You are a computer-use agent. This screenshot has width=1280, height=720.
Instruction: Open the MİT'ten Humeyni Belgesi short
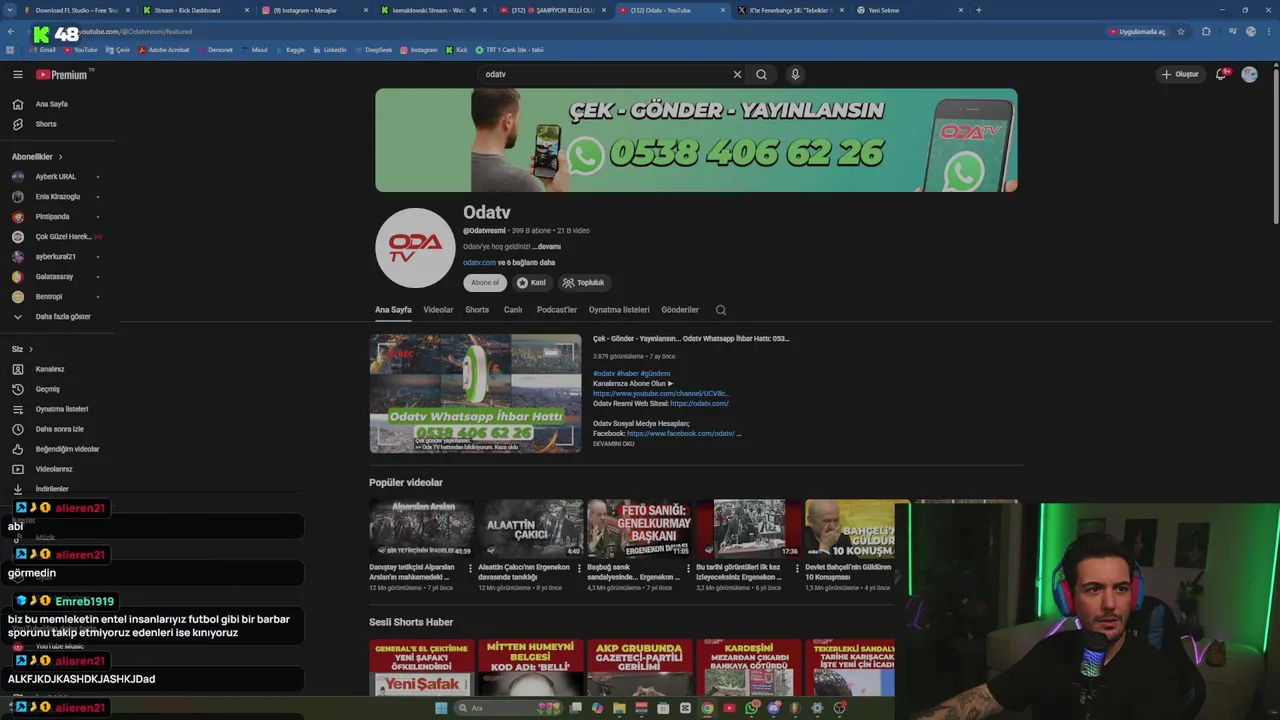pyautogui.click(x=530, y=668)
